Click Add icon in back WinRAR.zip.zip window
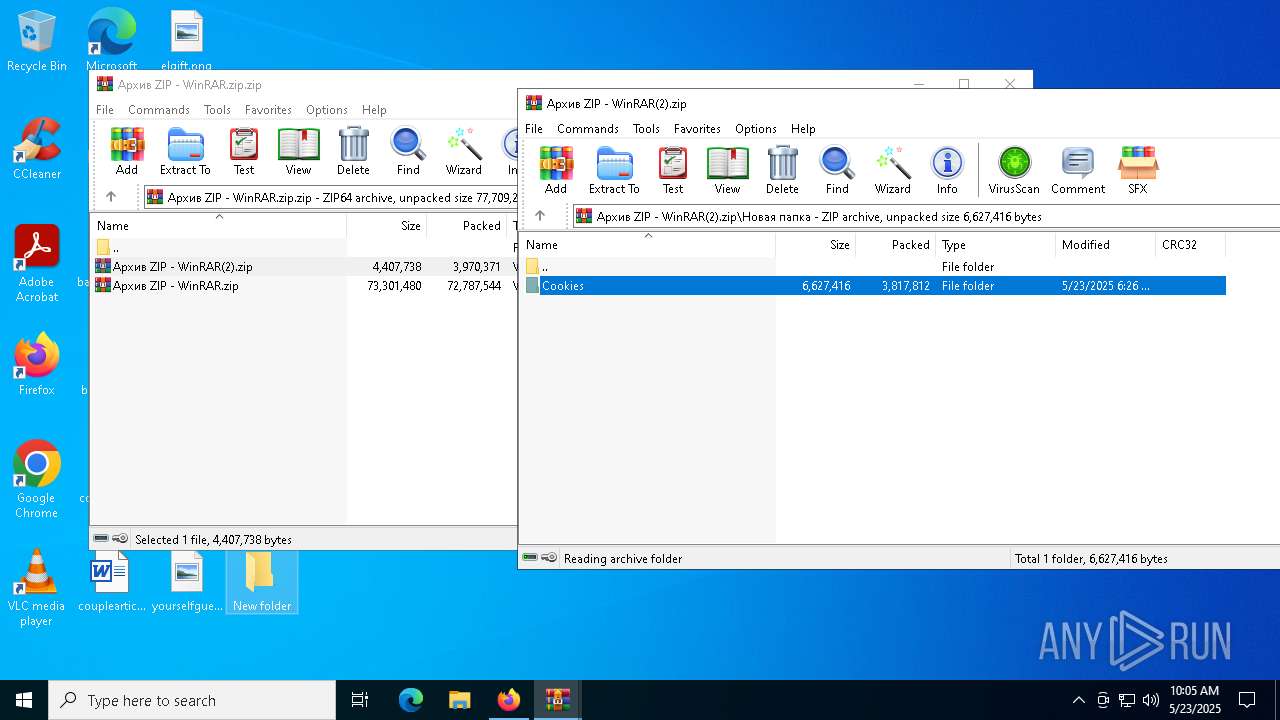The height and width of the screenshot is (720, 1280). (x=127, y=151)
